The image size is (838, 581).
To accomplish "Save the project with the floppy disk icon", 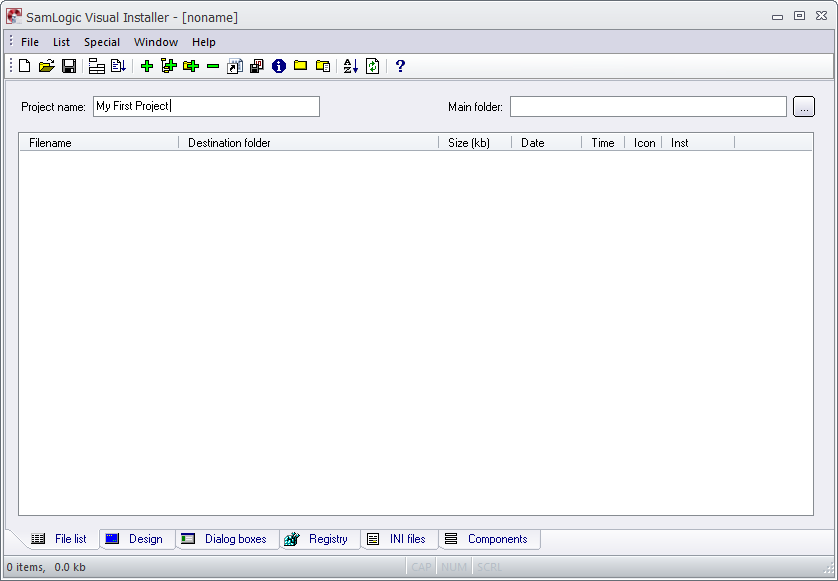I will pyautogui.click(x=69, y=66).
